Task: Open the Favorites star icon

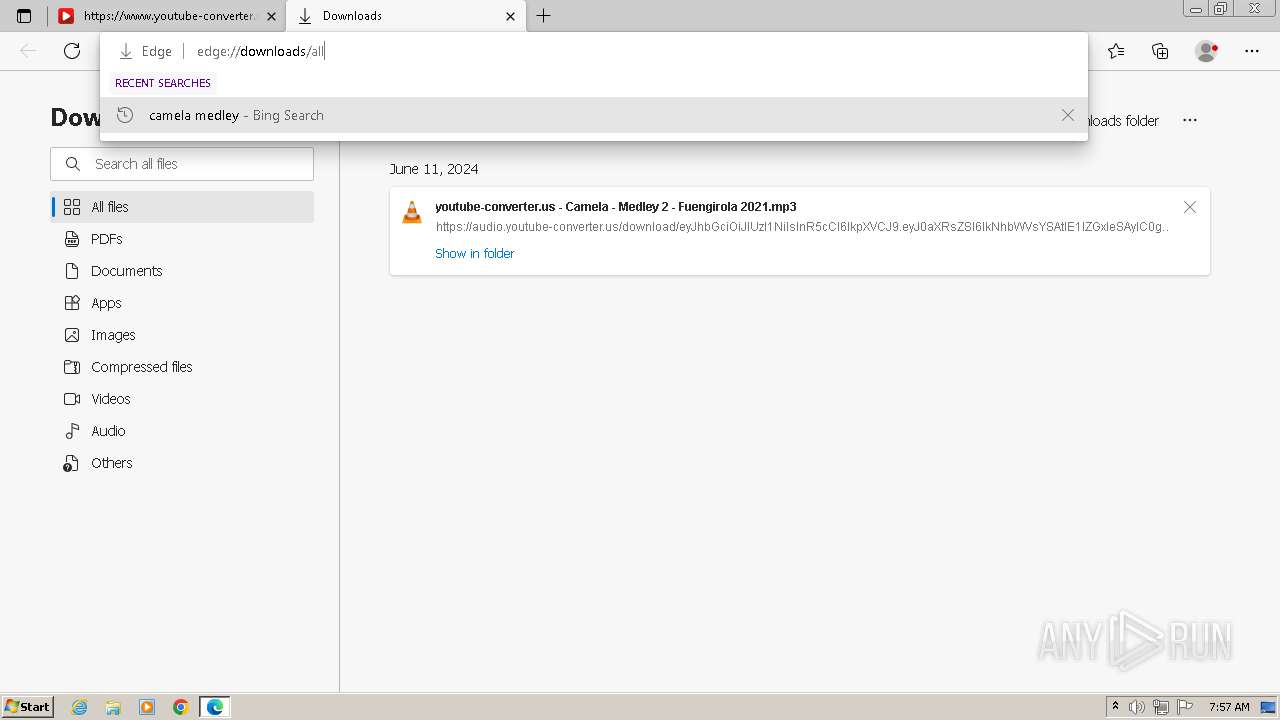Action: (1116, 51)
